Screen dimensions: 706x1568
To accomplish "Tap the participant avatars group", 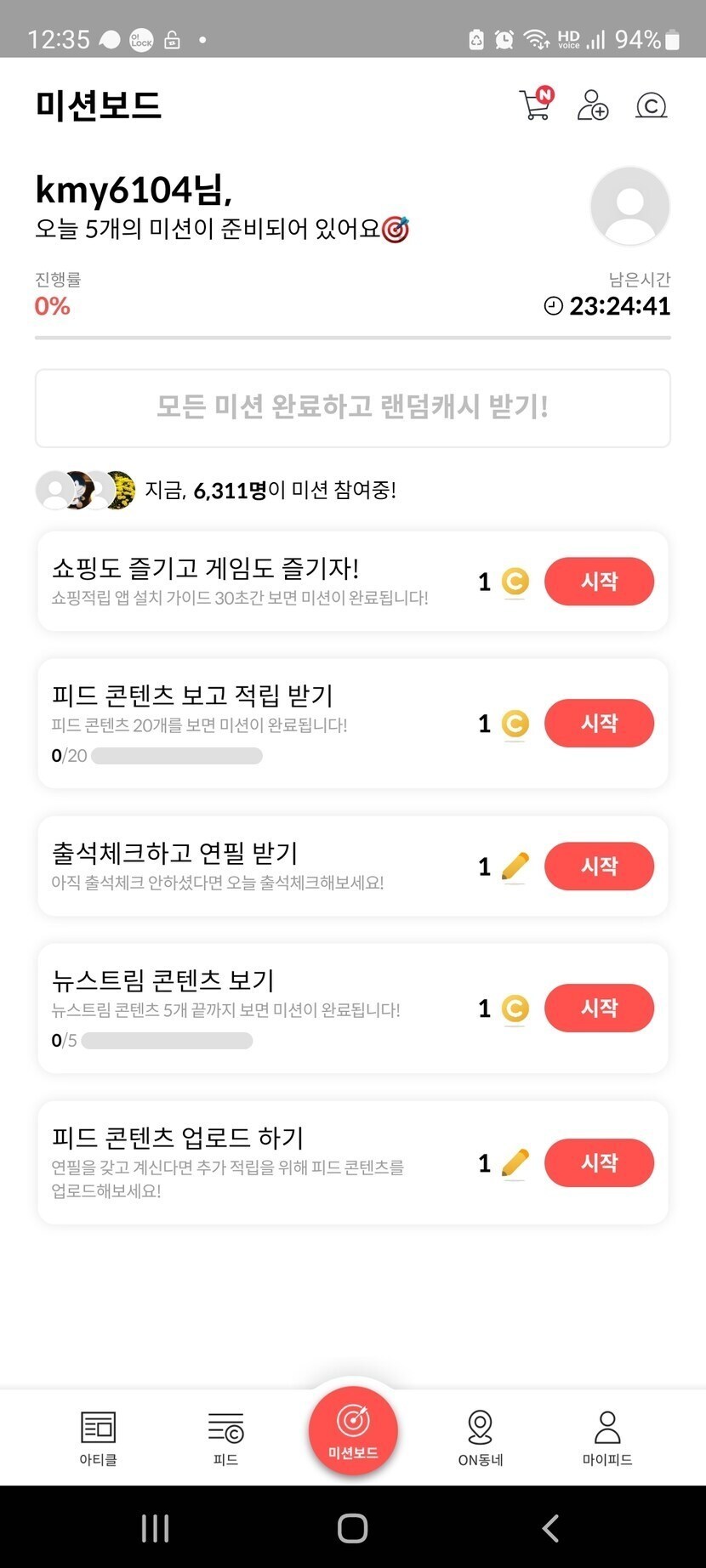I will pos(85,490).
